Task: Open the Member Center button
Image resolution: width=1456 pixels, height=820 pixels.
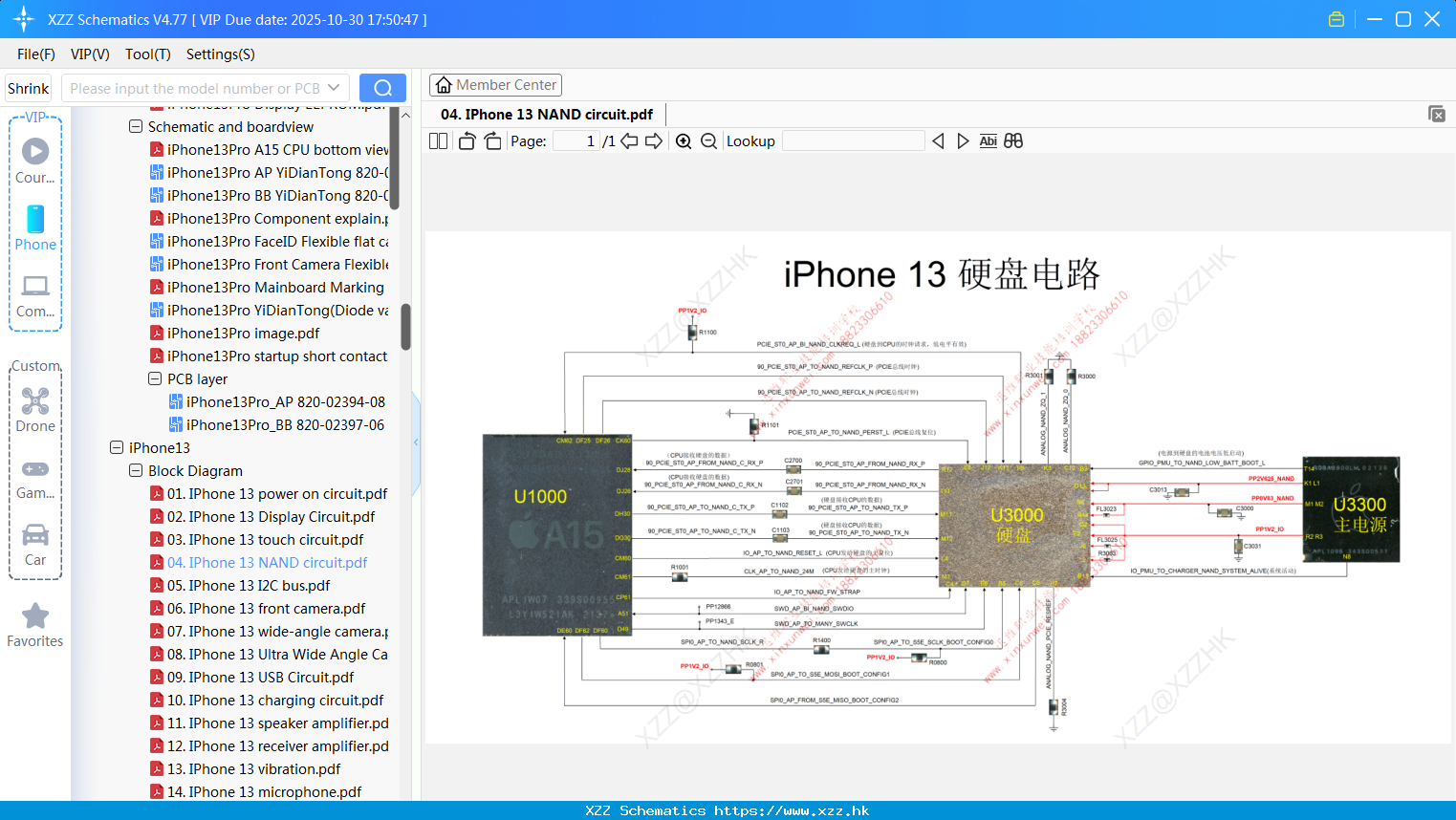Action: [495, 85]
